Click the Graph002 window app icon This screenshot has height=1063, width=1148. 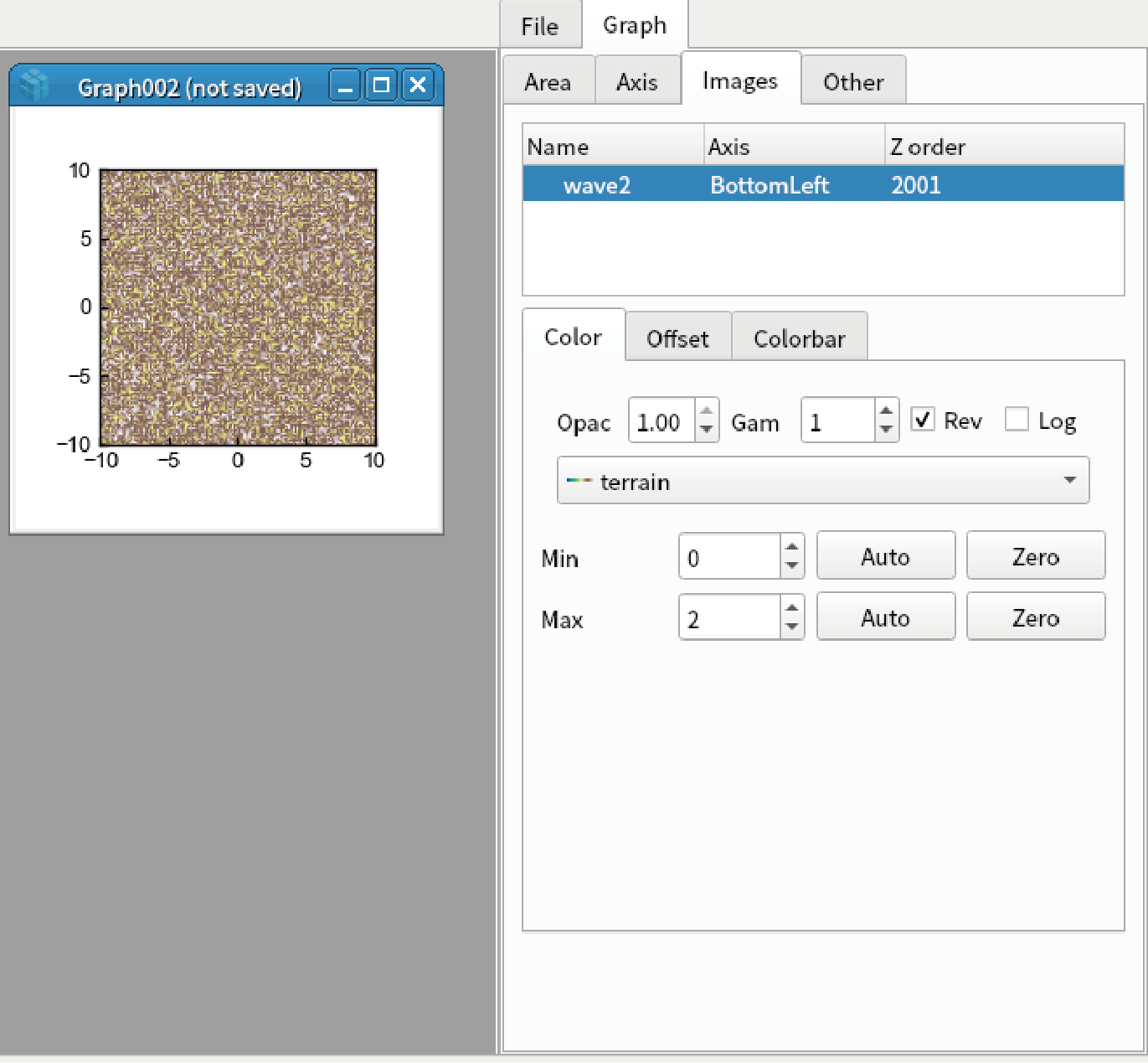click(x=34, y=85)
